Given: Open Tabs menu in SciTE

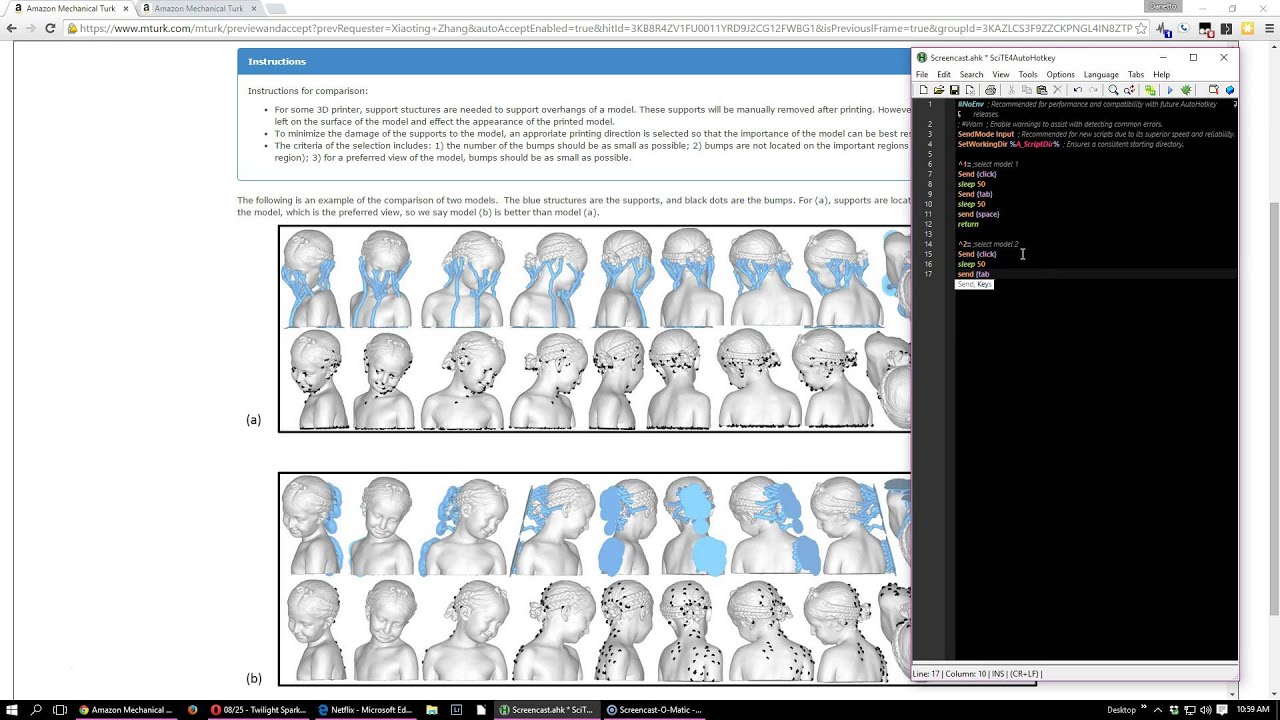Looking at the screenshot, I should tap(1136, 74).
